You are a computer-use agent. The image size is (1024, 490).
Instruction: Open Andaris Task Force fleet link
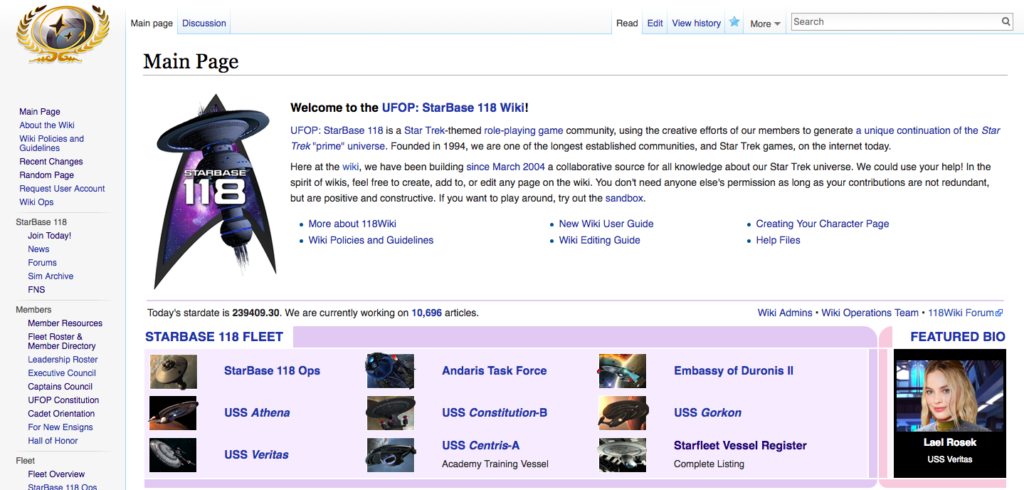point(494,370)
